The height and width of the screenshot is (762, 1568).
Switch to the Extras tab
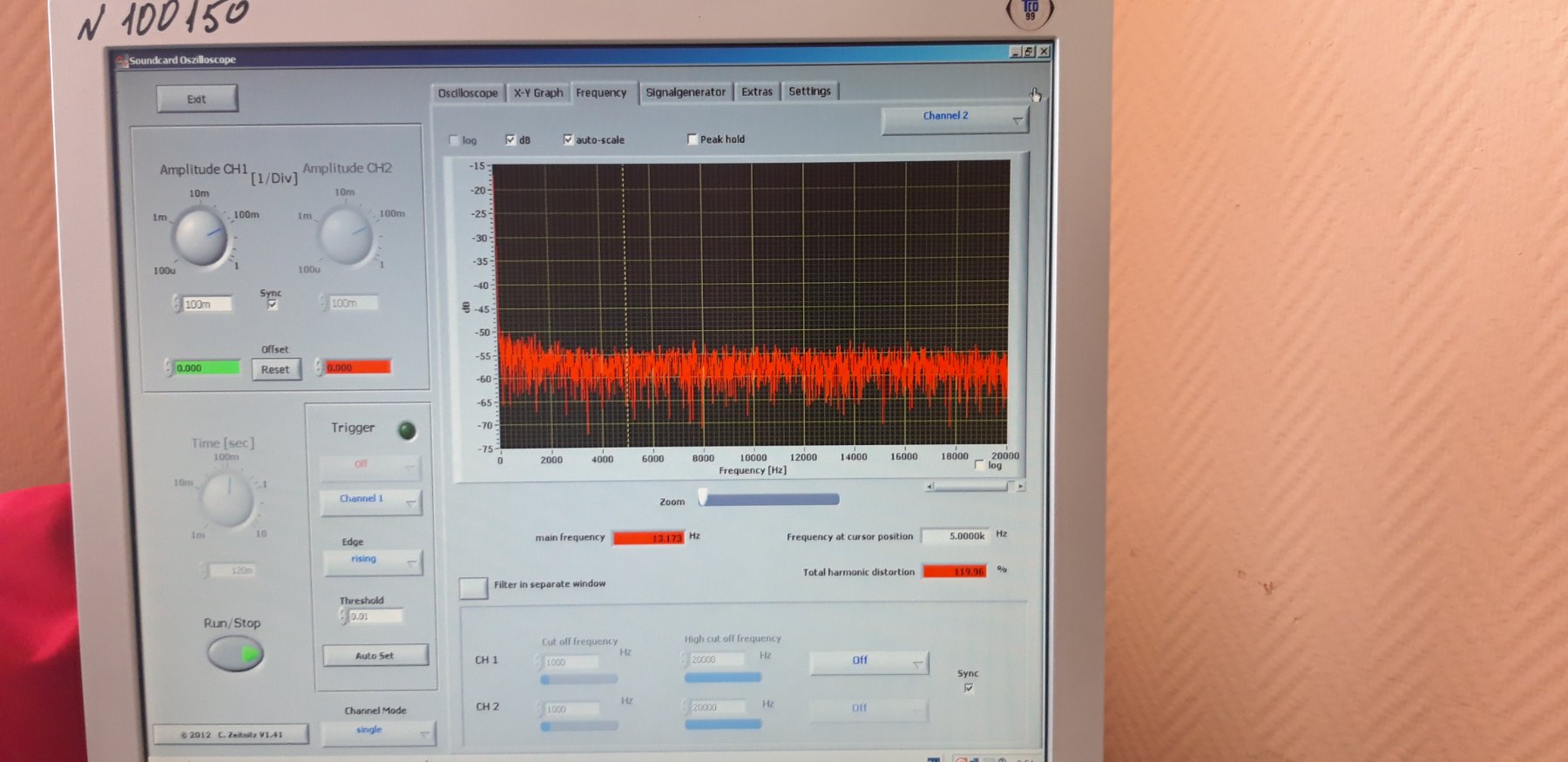click(x=757, y=91)
